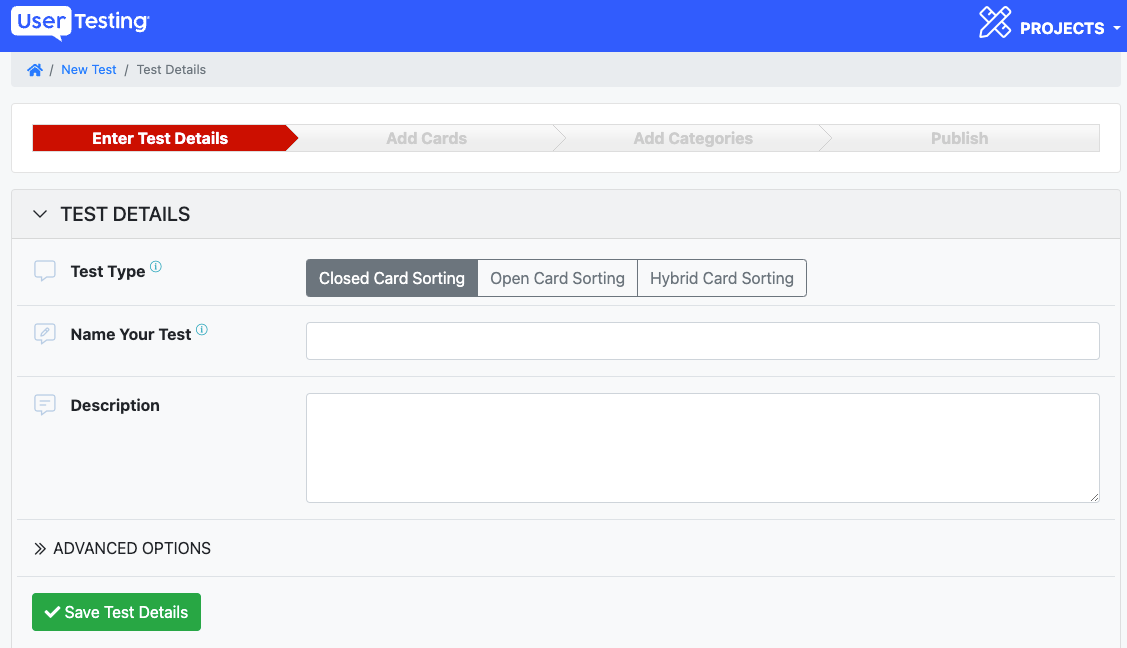Keep Closed Card Sorting selected
The height and width of the screenshot is (648, 1127).
click(x=391, y=277)
